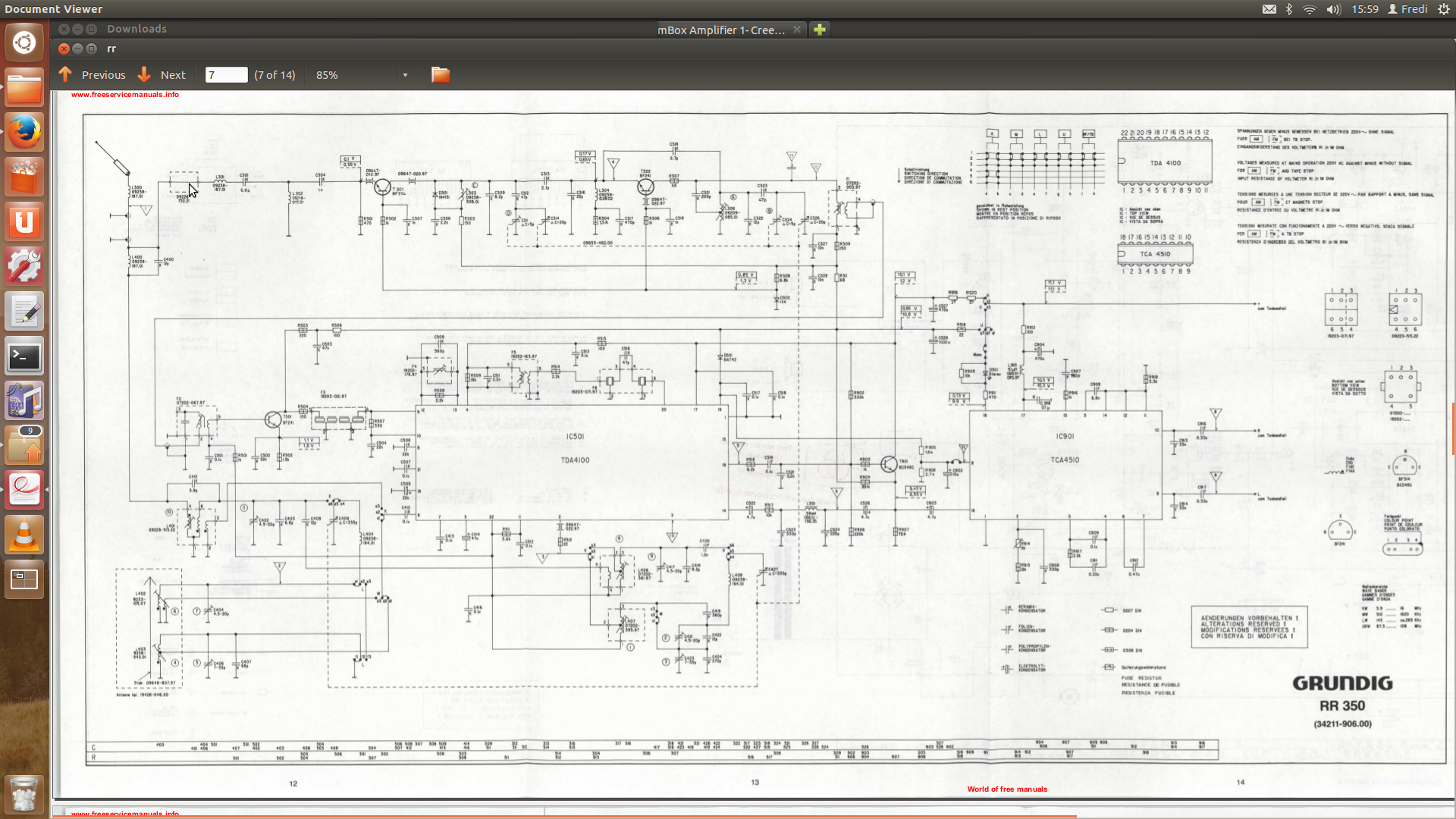Add a new tab with green plus
This screenshot has height=819, width=1456.
click(x=820, y=30)
